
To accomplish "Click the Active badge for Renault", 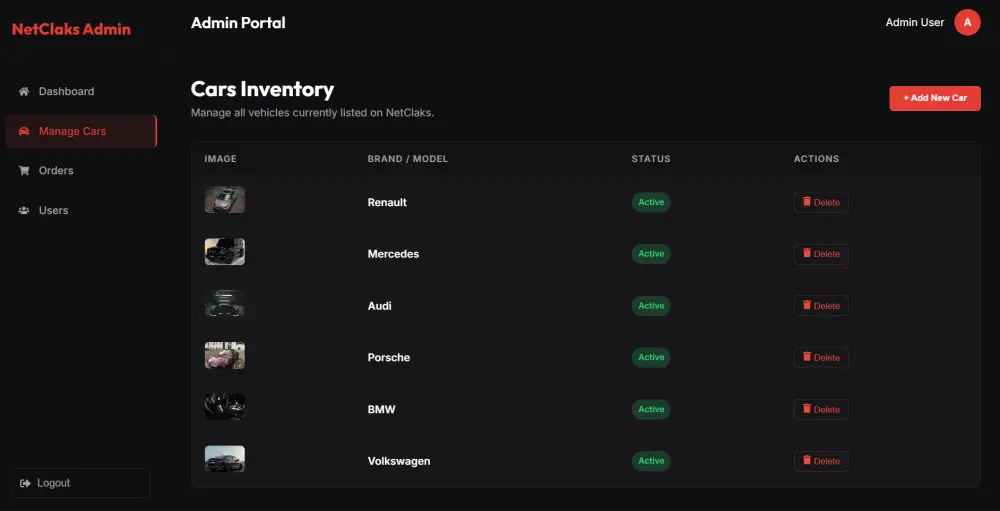I will (x=651, y=202).
